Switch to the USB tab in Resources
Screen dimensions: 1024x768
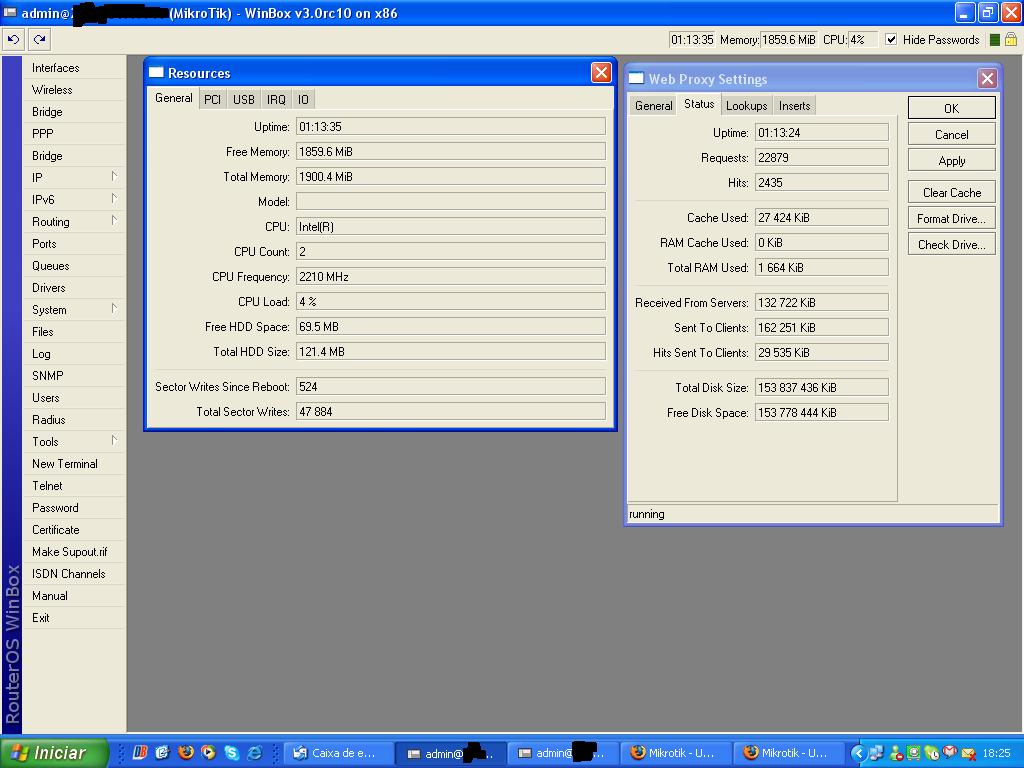pyautogui.click(x=244, y=99)
